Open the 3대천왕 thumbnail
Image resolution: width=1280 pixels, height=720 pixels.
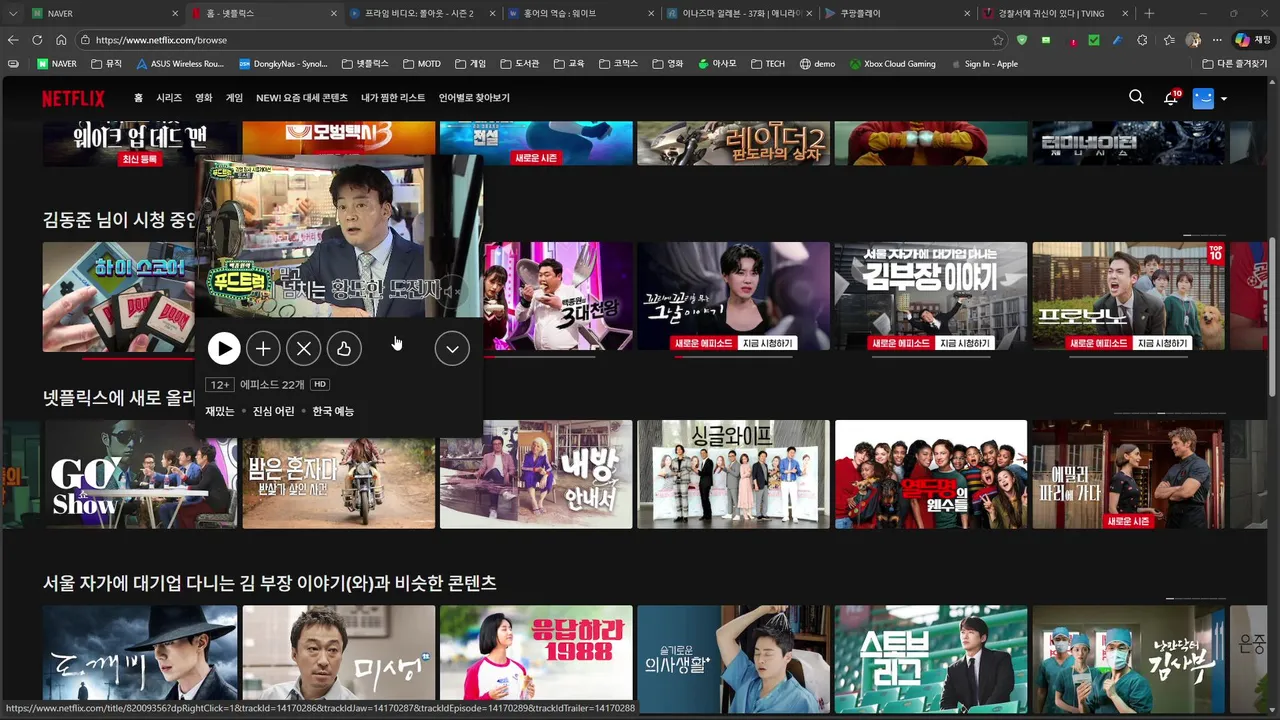pos(558,296)
